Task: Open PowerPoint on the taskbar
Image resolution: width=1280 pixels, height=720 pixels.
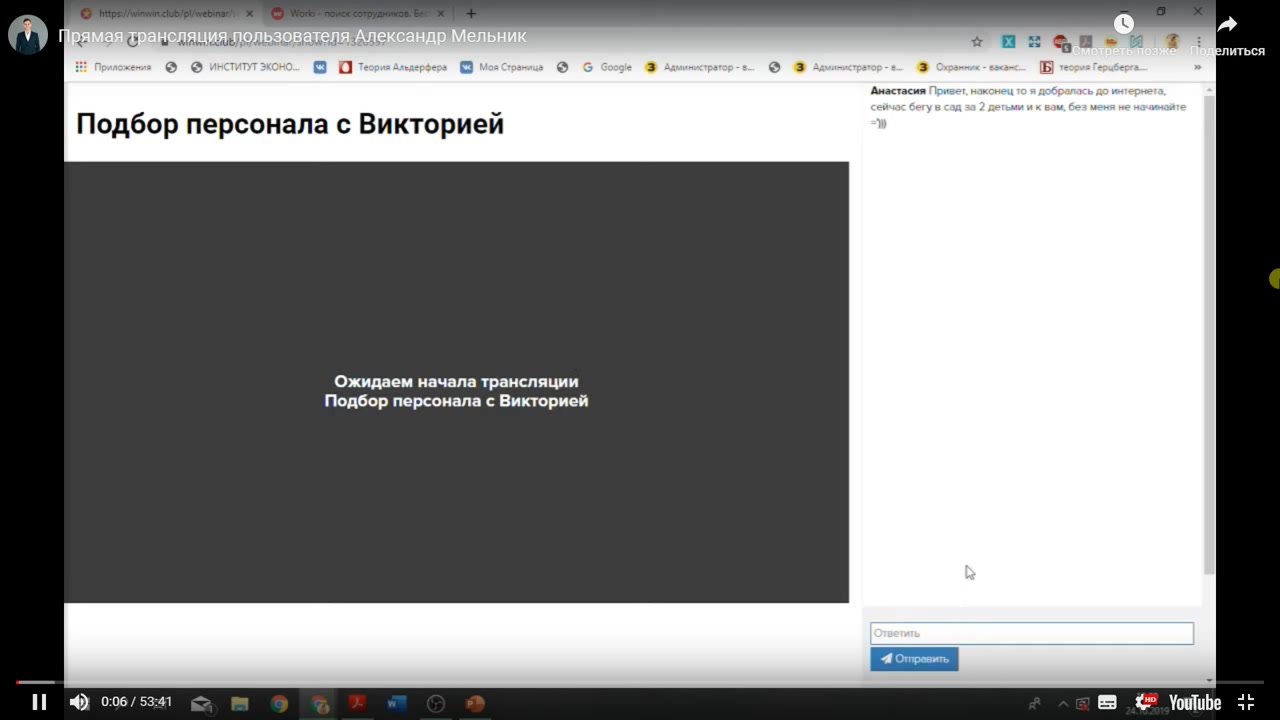Action: [x=475, y=704]
